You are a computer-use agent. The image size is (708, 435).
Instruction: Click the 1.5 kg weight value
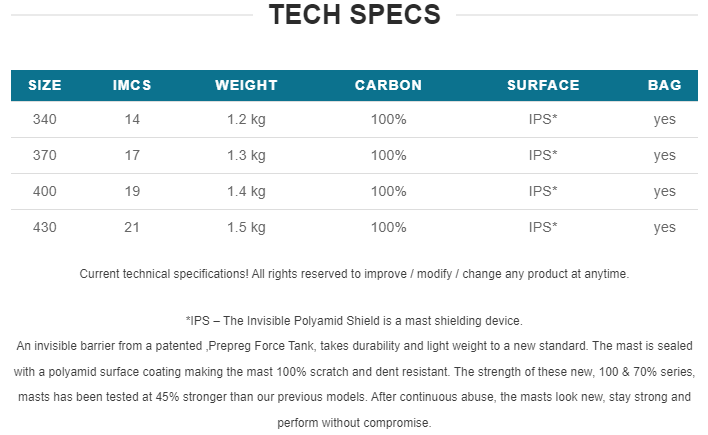(x=246, y=228)
